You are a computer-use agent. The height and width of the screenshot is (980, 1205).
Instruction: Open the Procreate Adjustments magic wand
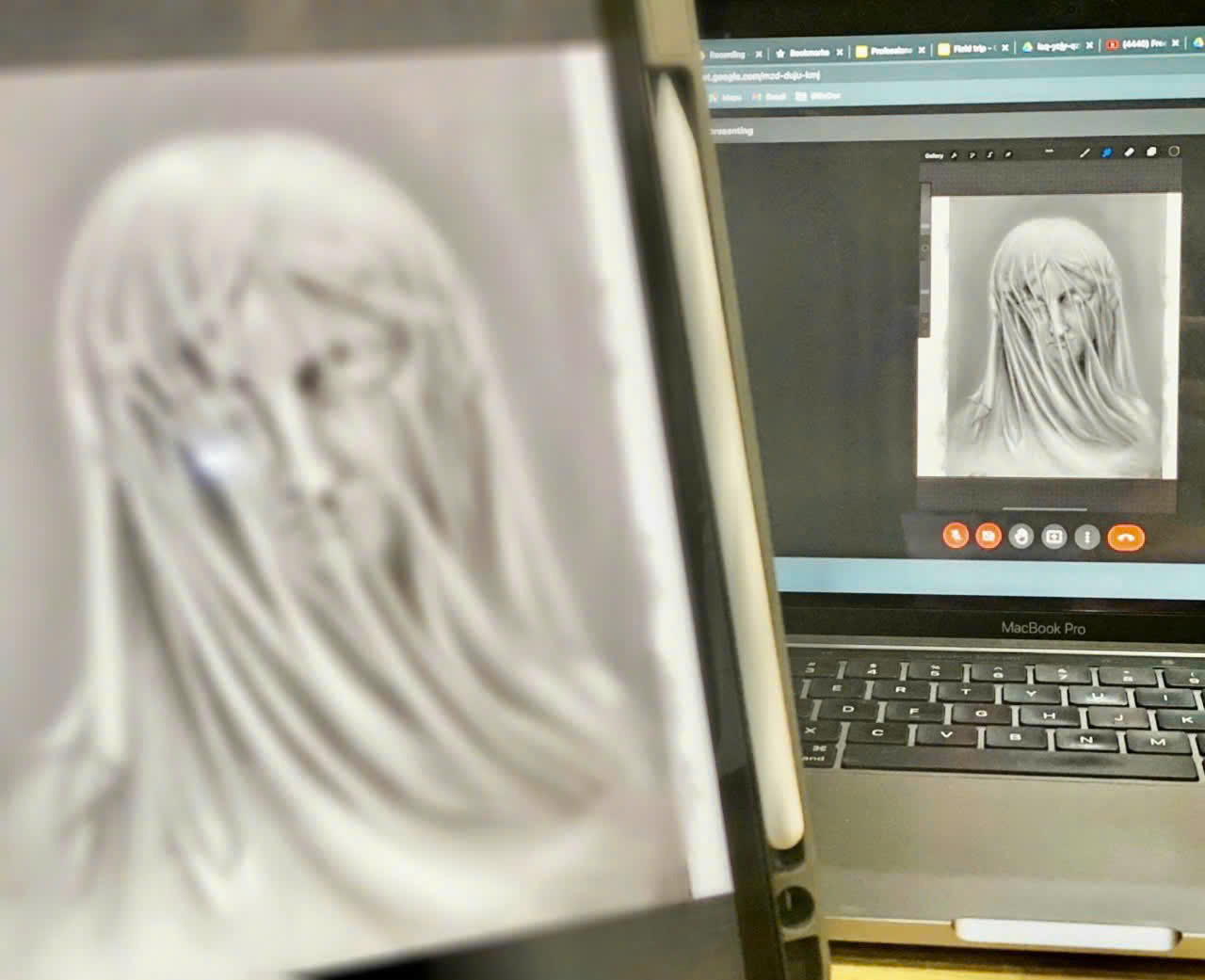pos(972,154)
